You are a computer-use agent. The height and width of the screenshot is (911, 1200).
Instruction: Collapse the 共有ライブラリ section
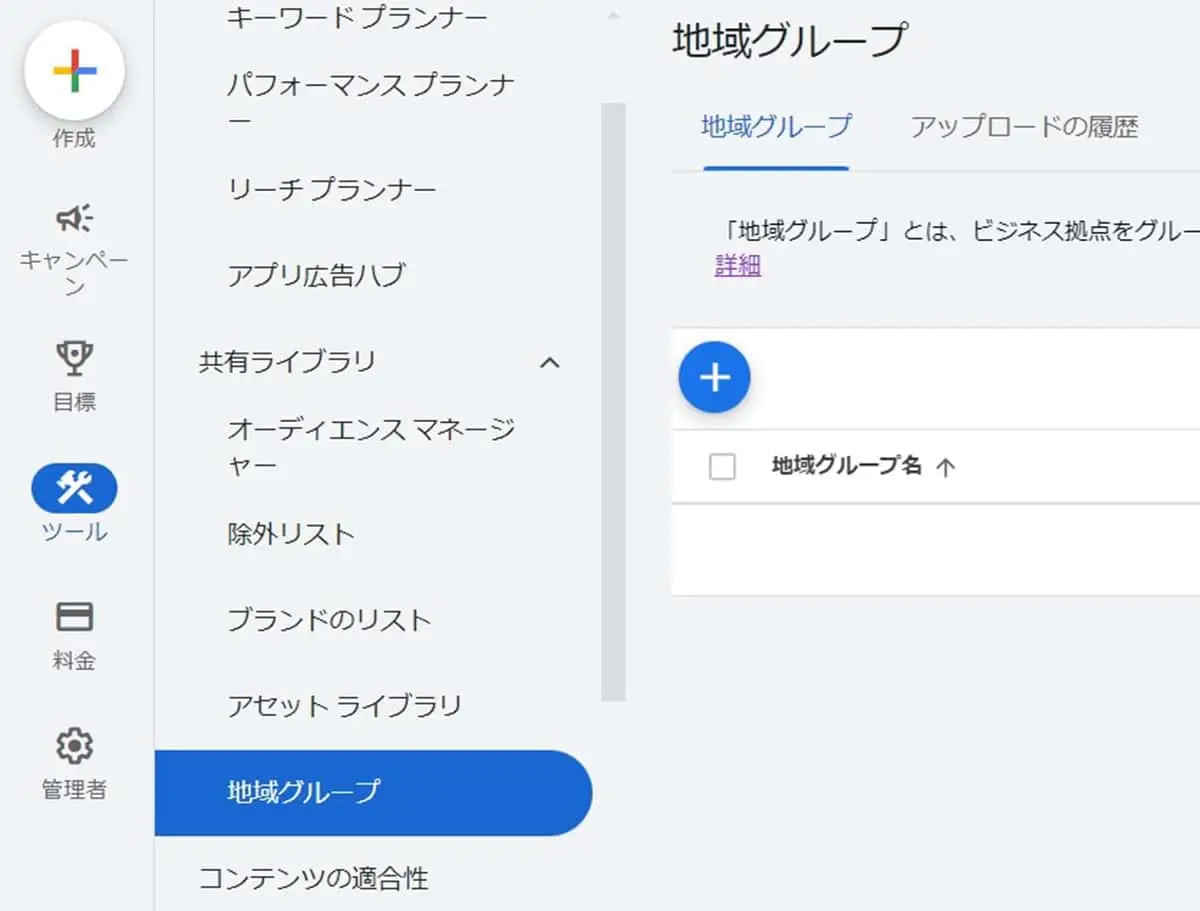coord(549,363)
